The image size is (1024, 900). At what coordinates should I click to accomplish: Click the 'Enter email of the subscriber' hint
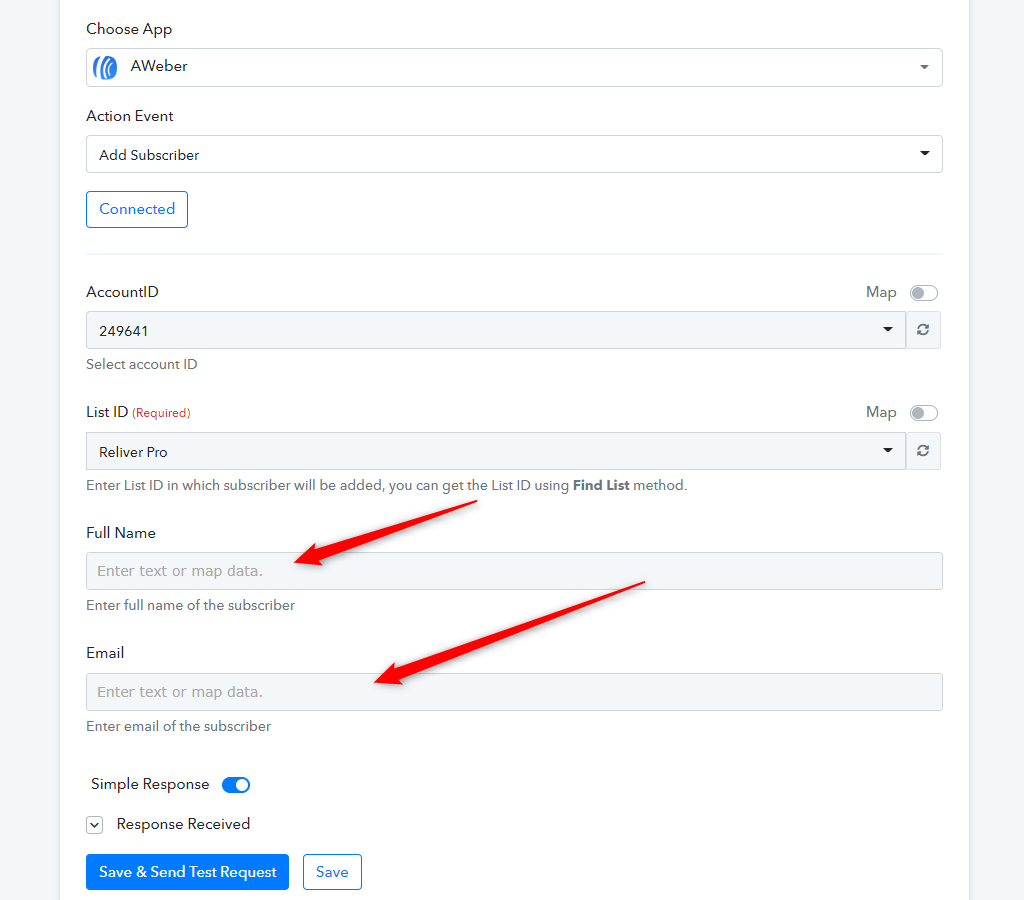coord(178,726)
